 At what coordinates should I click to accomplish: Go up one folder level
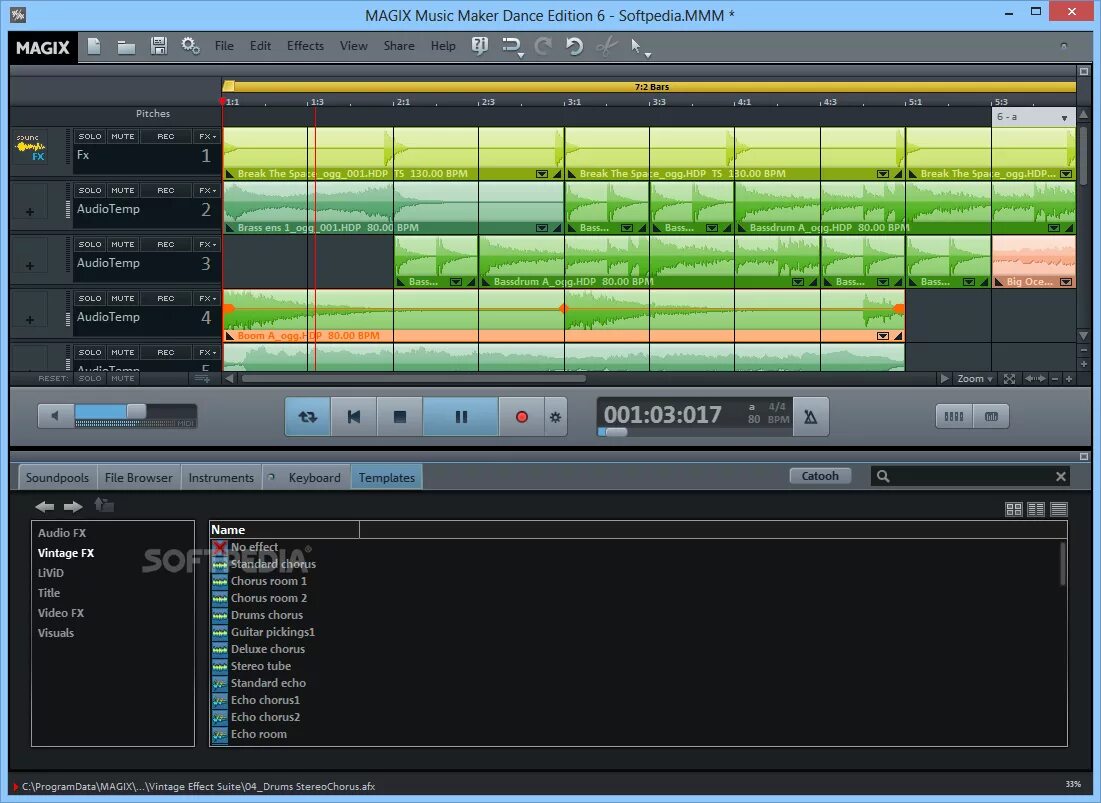(104, 505)
